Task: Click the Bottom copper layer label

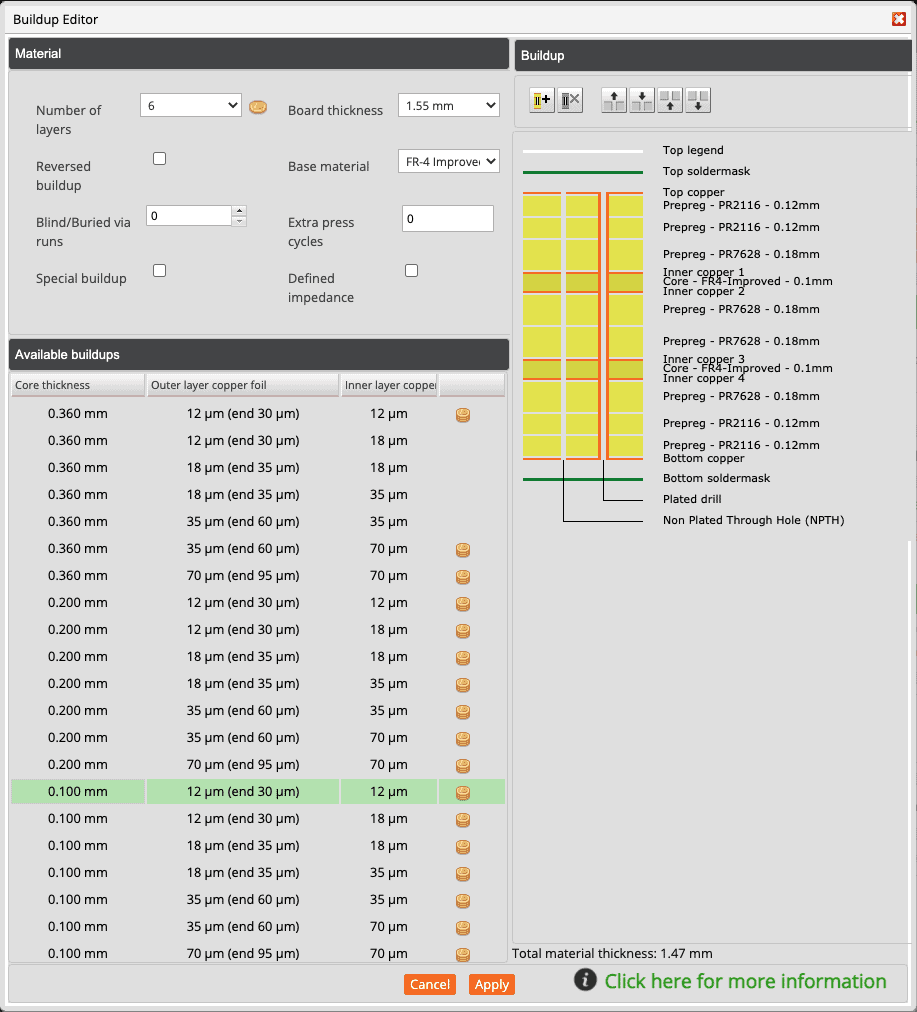Action: [x=703, y=458]
